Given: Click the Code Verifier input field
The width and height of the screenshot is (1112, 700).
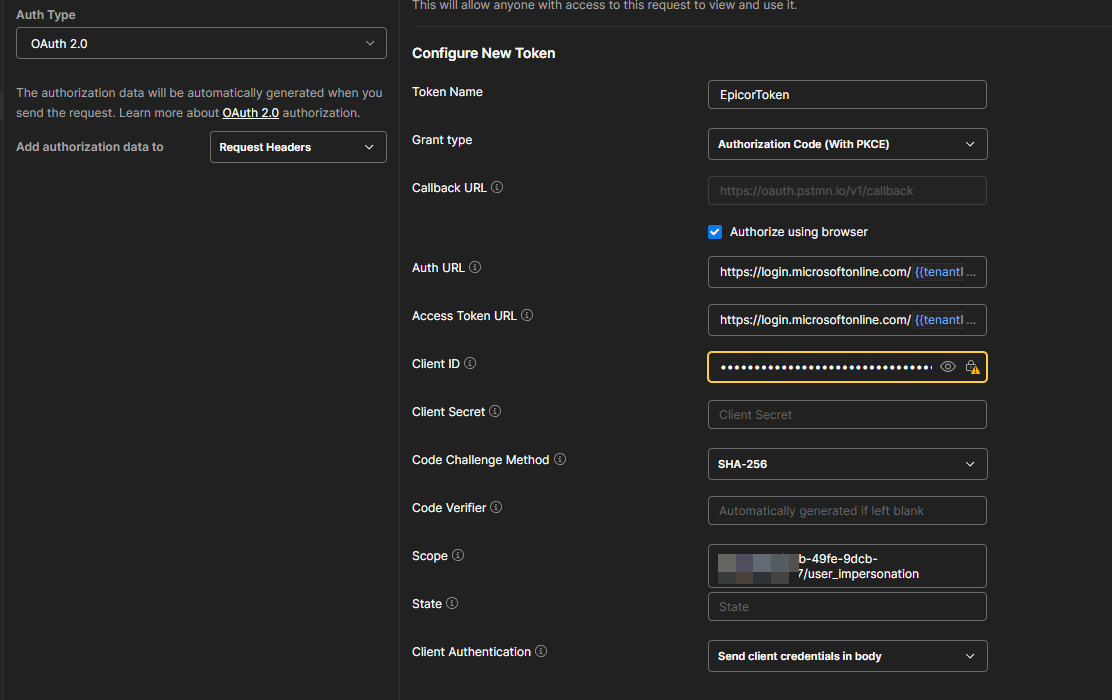Looking at the screenshot, I should click(x=847, y=511).
